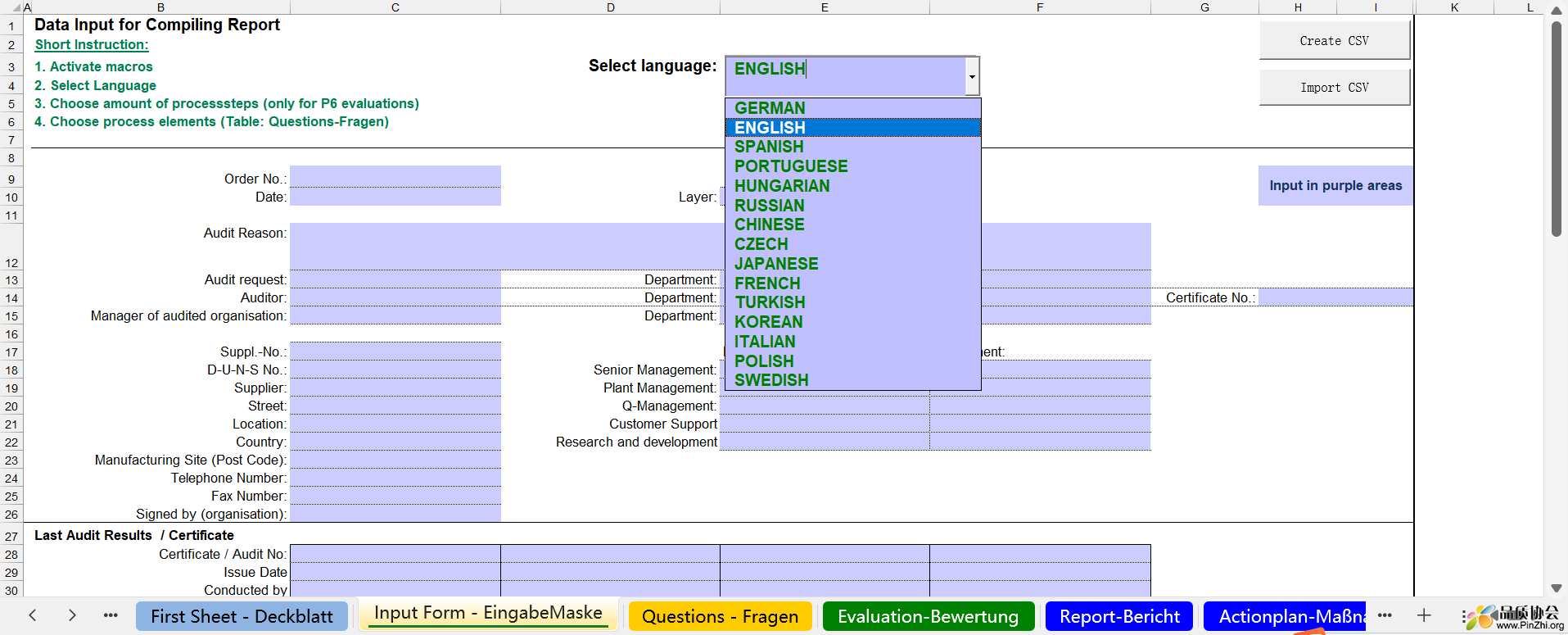This screenshot has height=635, width=1568.
Task: Pick KOREAN language option
Action: click(x=852, y=322)
